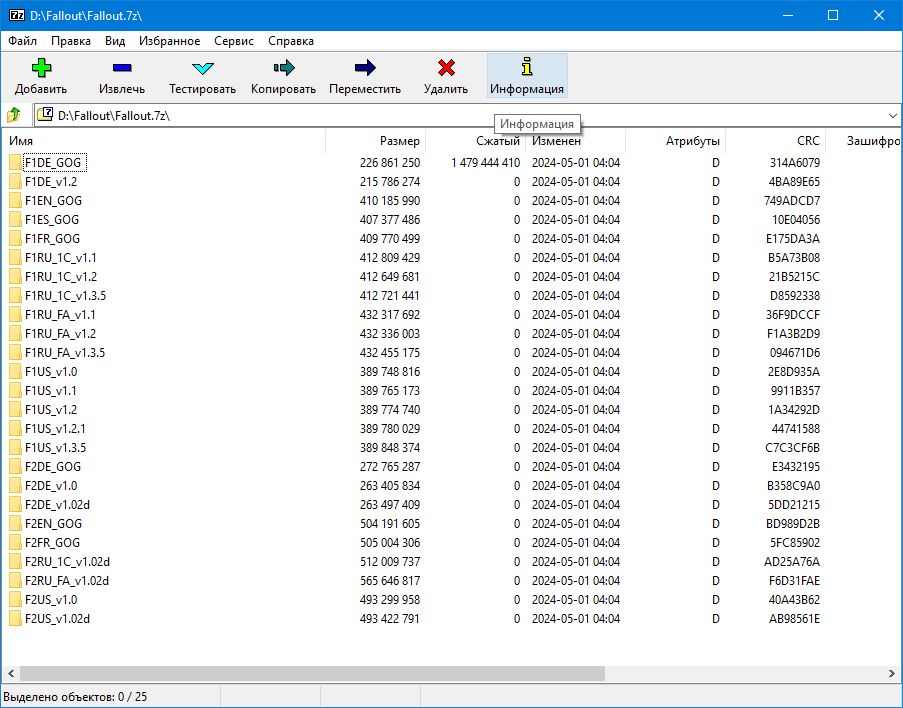Click compressed size 1 479 444 410
The width and height of the screenshot is (903, 708).
pos(485,163)
